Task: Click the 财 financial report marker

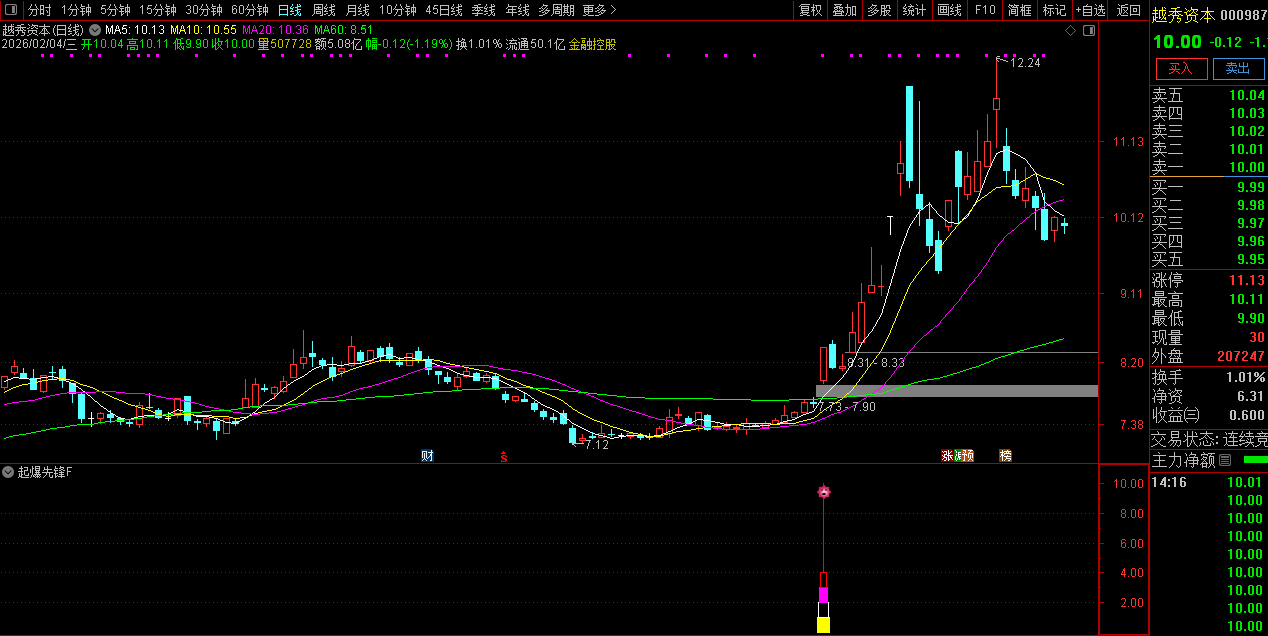Action: (427, 456)
